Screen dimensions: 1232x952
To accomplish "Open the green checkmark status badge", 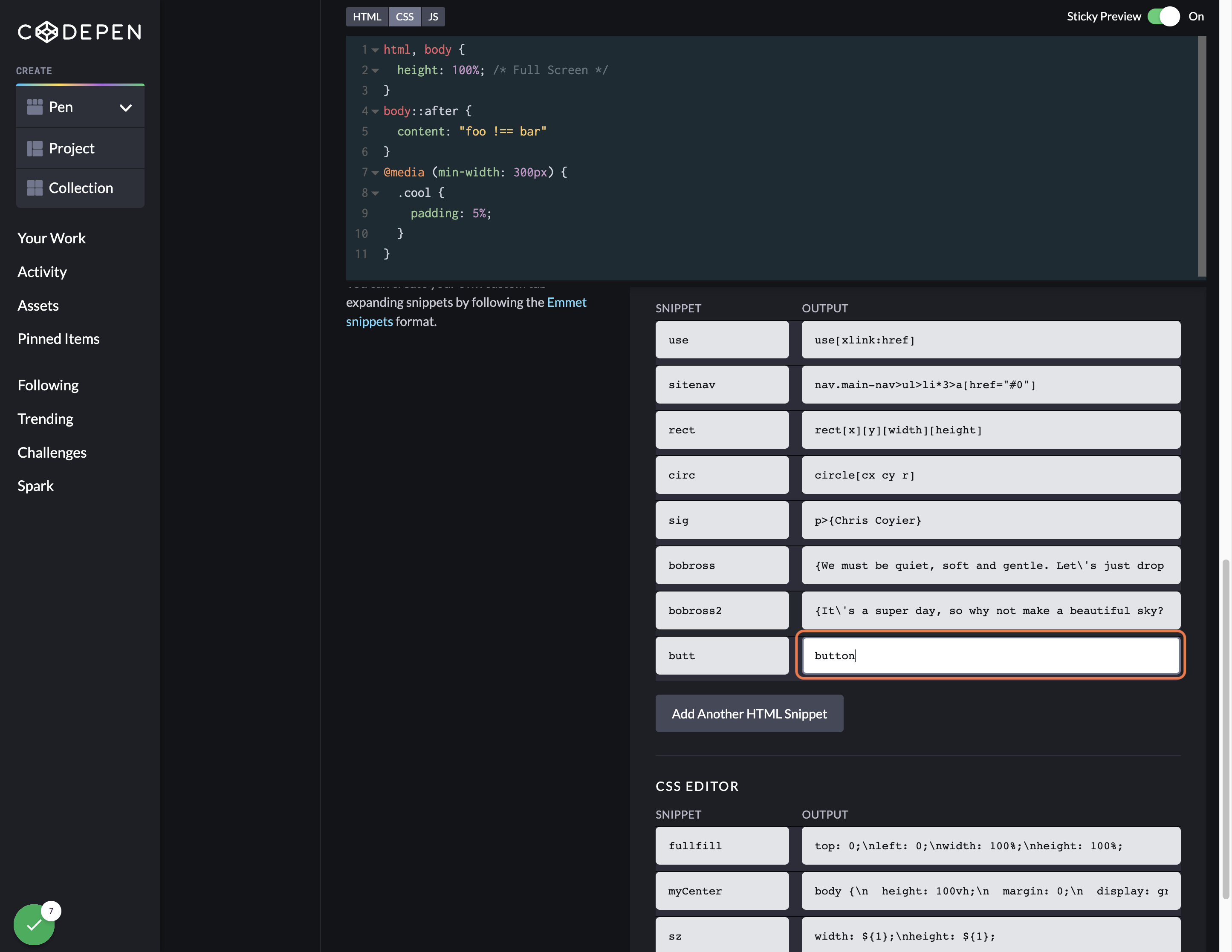I will click(35, 924).
